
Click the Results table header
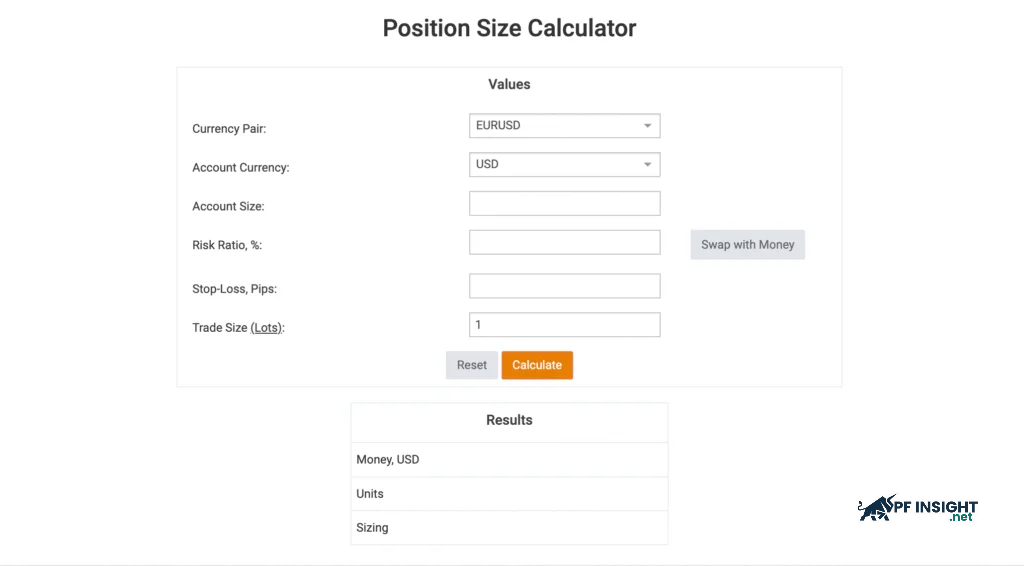pyautogui.click(x=509, y=421)
